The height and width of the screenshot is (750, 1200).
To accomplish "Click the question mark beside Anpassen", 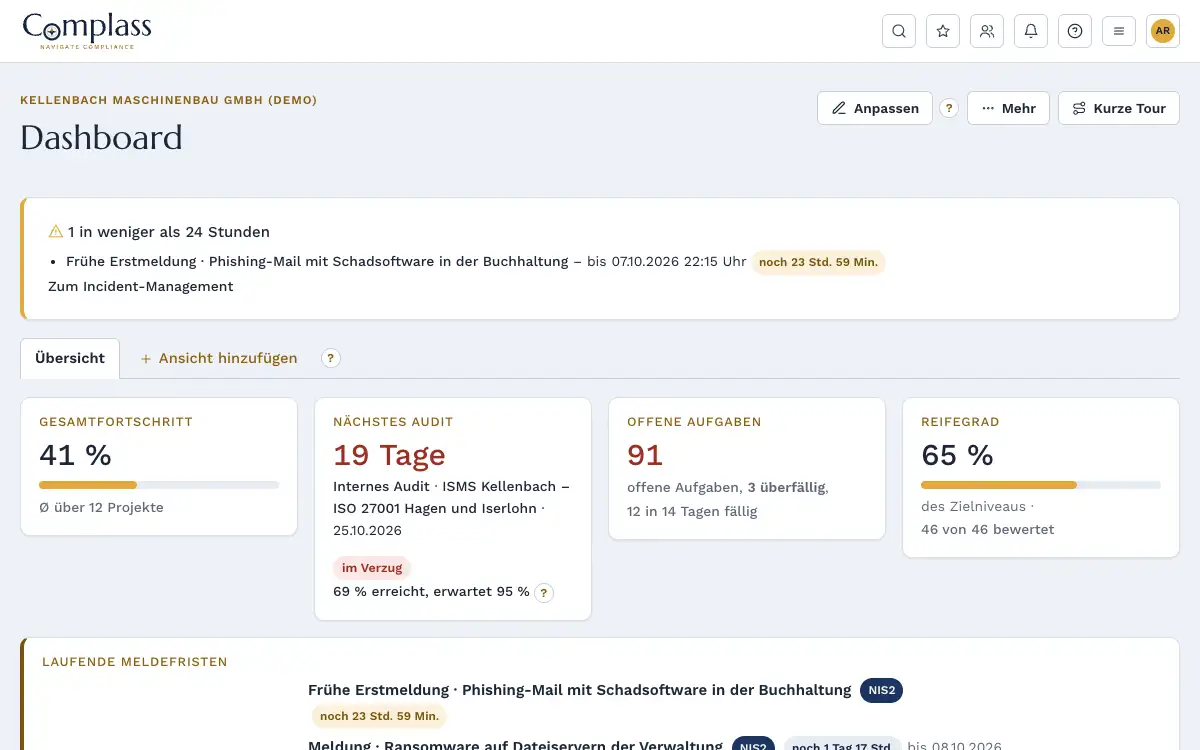I will 949,108.
